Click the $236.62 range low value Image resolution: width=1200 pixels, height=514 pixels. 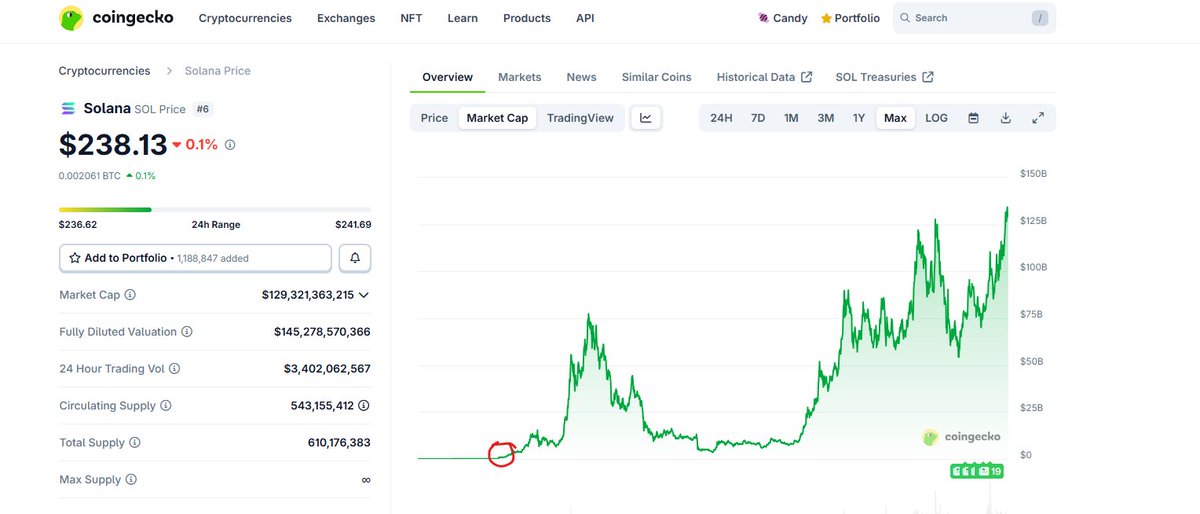(x=78, y=225)
